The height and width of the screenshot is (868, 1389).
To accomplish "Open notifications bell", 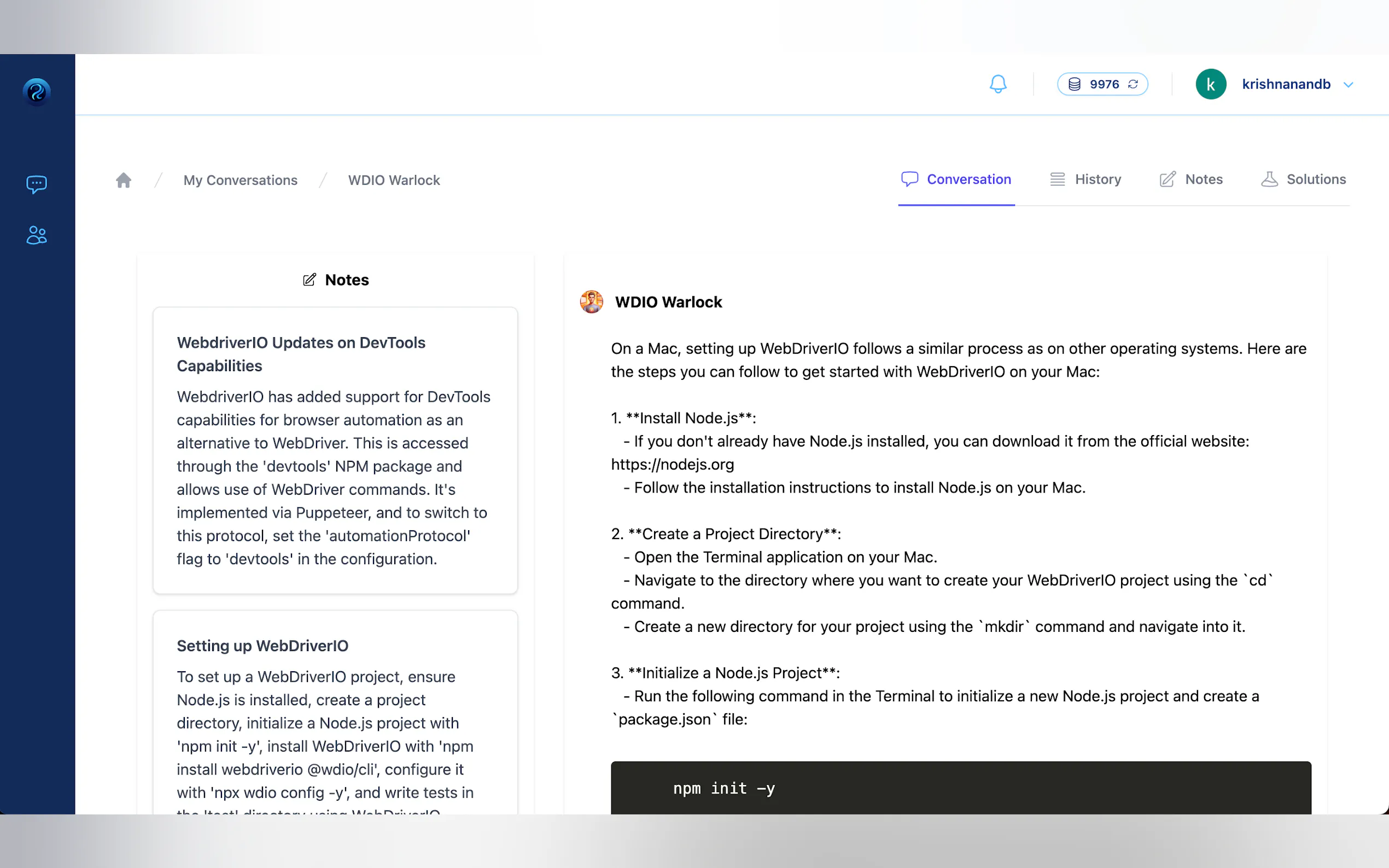I will click(x=998, y=84).
